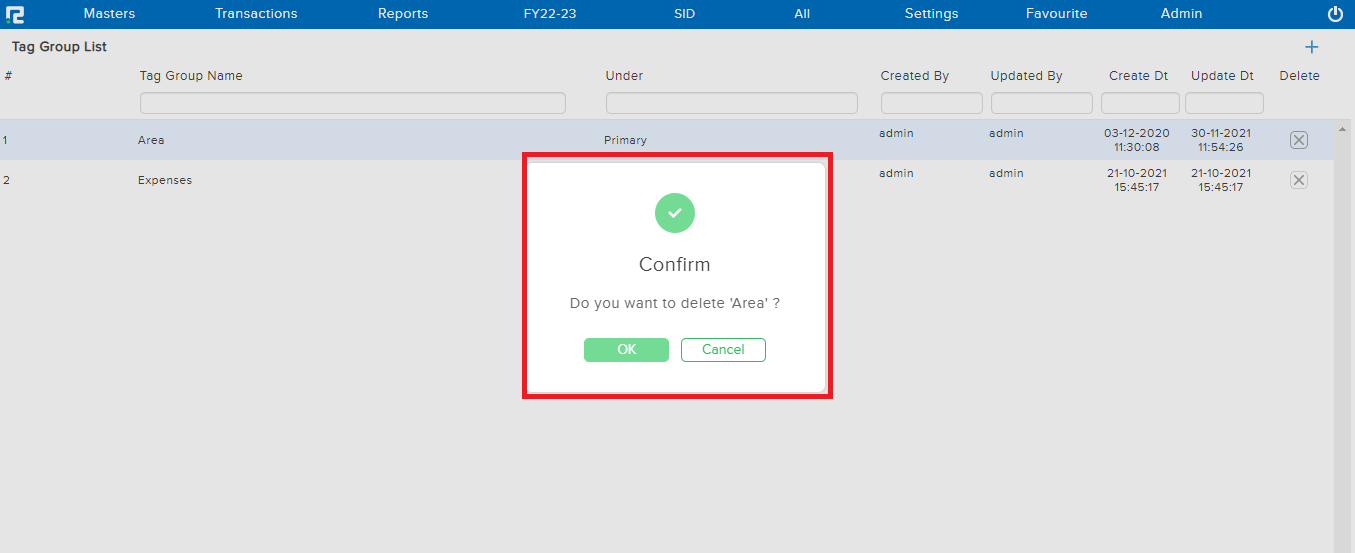The image size is (1355, 553).
Task: Click the app logo in top-left corner
Action: [15, 14]
